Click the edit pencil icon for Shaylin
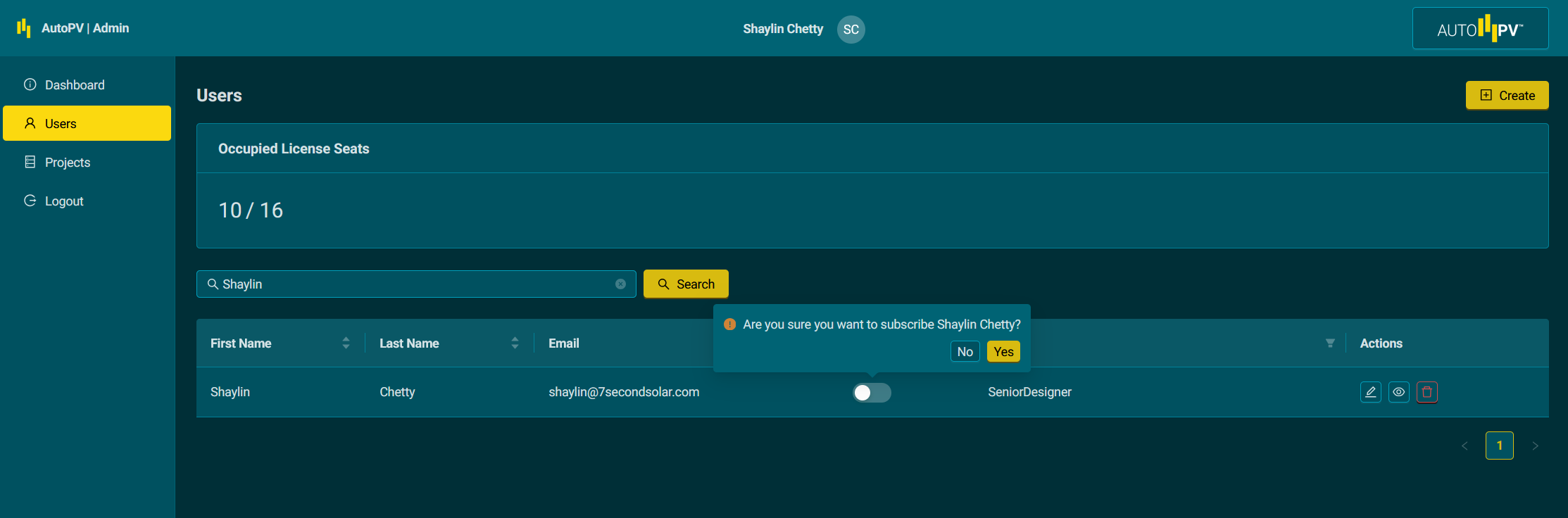Image resolution: width=1568 pixels, height=518 pixels. tap(1370, 392)
